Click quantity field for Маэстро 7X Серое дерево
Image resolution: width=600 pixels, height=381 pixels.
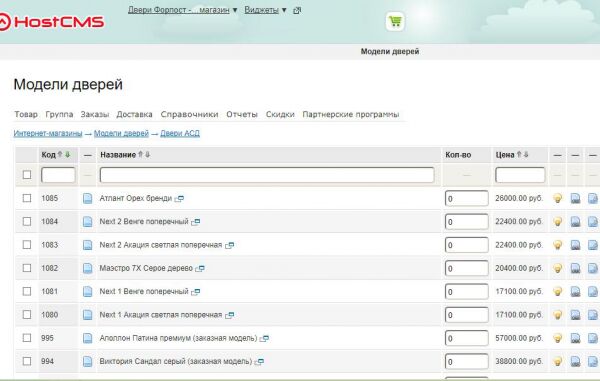coord(467,269)
